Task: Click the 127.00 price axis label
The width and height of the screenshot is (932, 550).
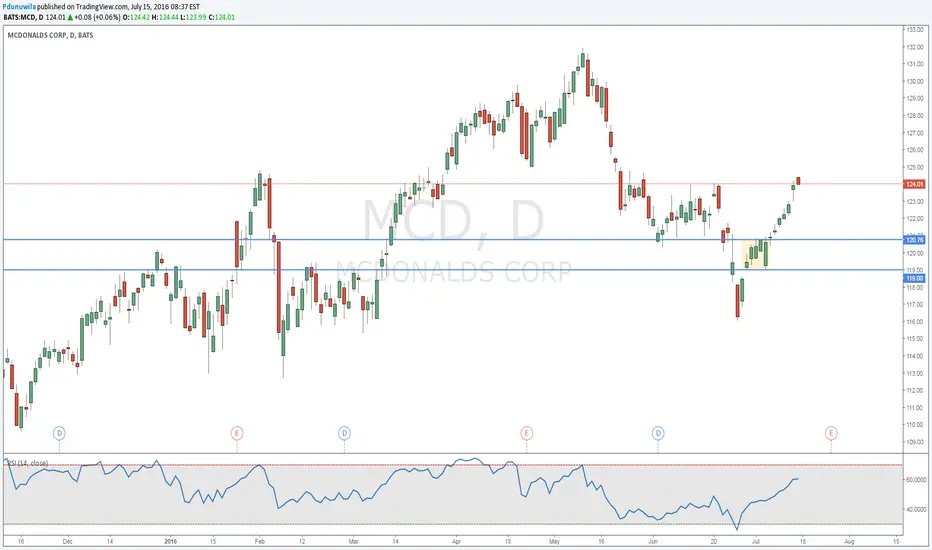Action: 915,133
